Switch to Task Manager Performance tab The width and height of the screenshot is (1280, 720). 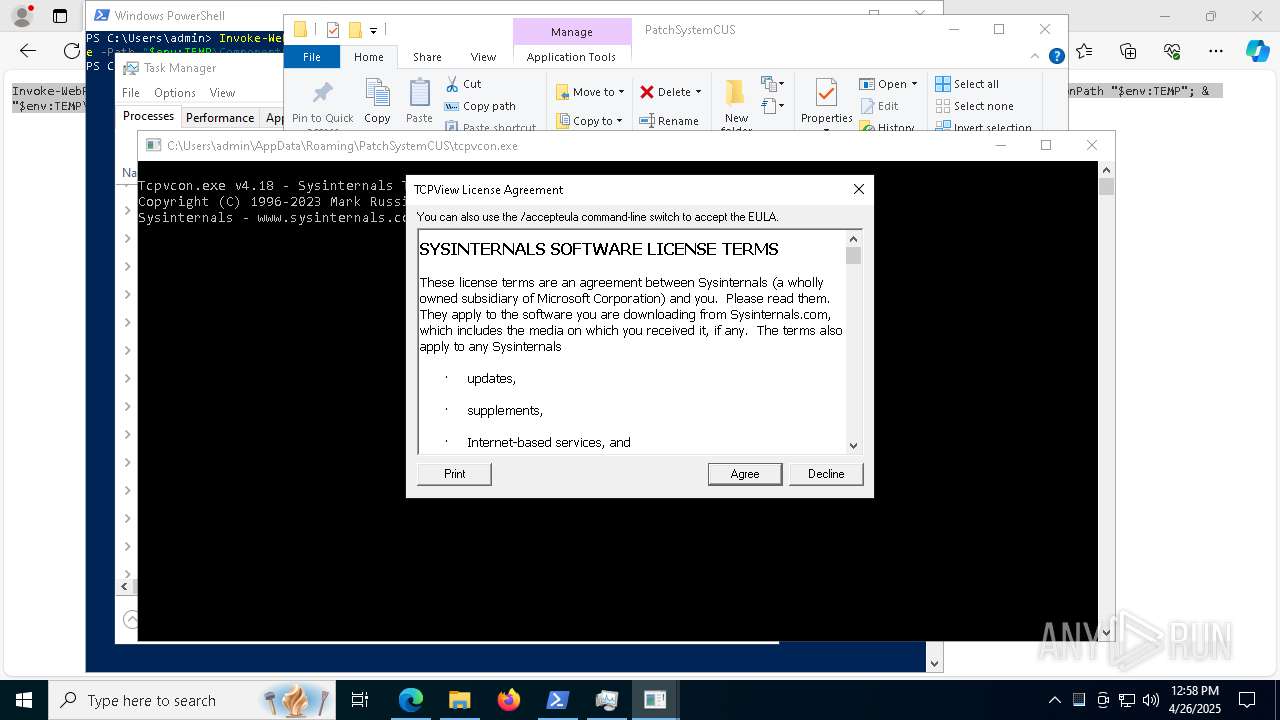click(x=220, y=117)
